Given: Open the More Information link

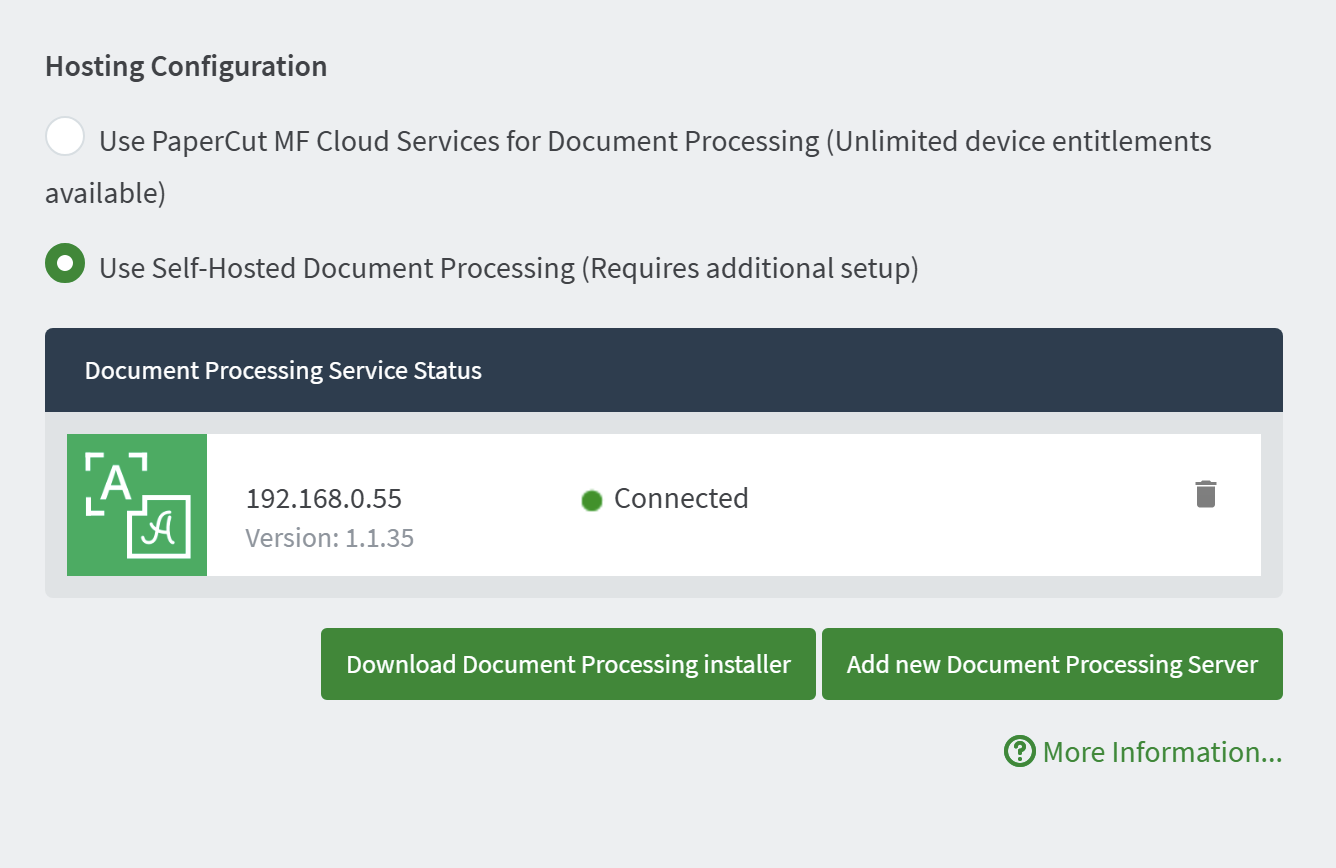Looking at the screenshot, I should point(1162,752).
